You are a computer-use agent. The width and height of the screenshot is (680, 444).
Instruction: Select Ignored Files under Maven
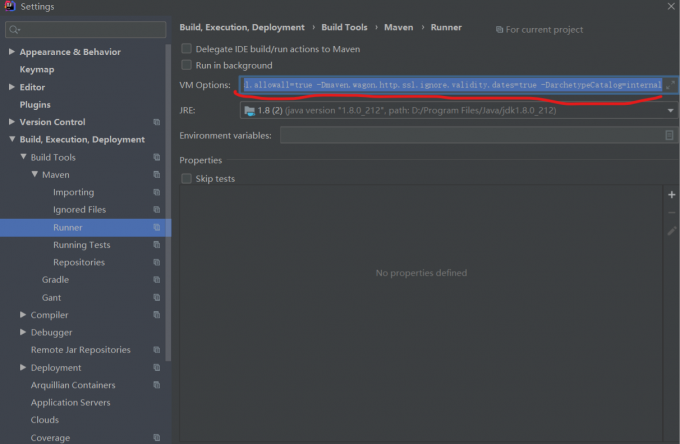(79, 209)
